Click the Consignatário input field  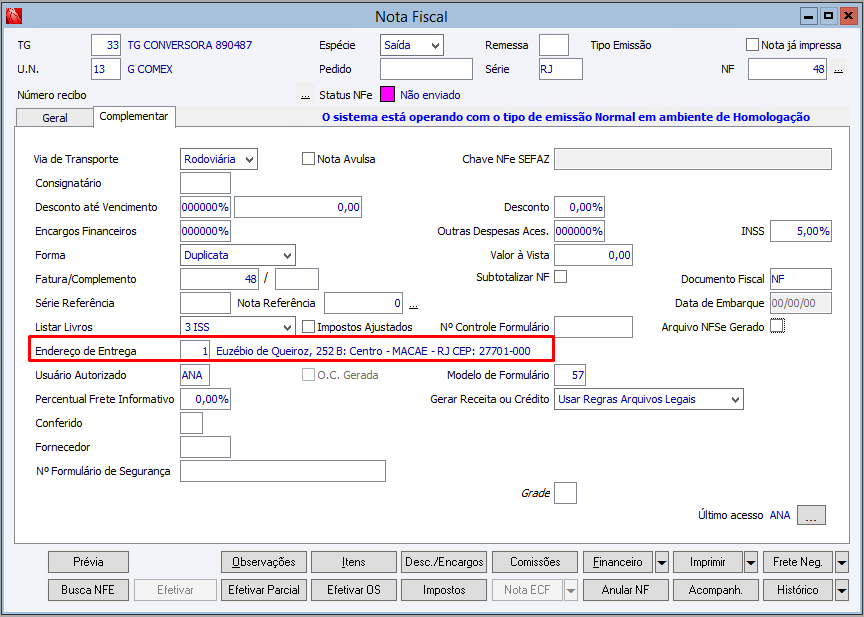tap(205, 183)
